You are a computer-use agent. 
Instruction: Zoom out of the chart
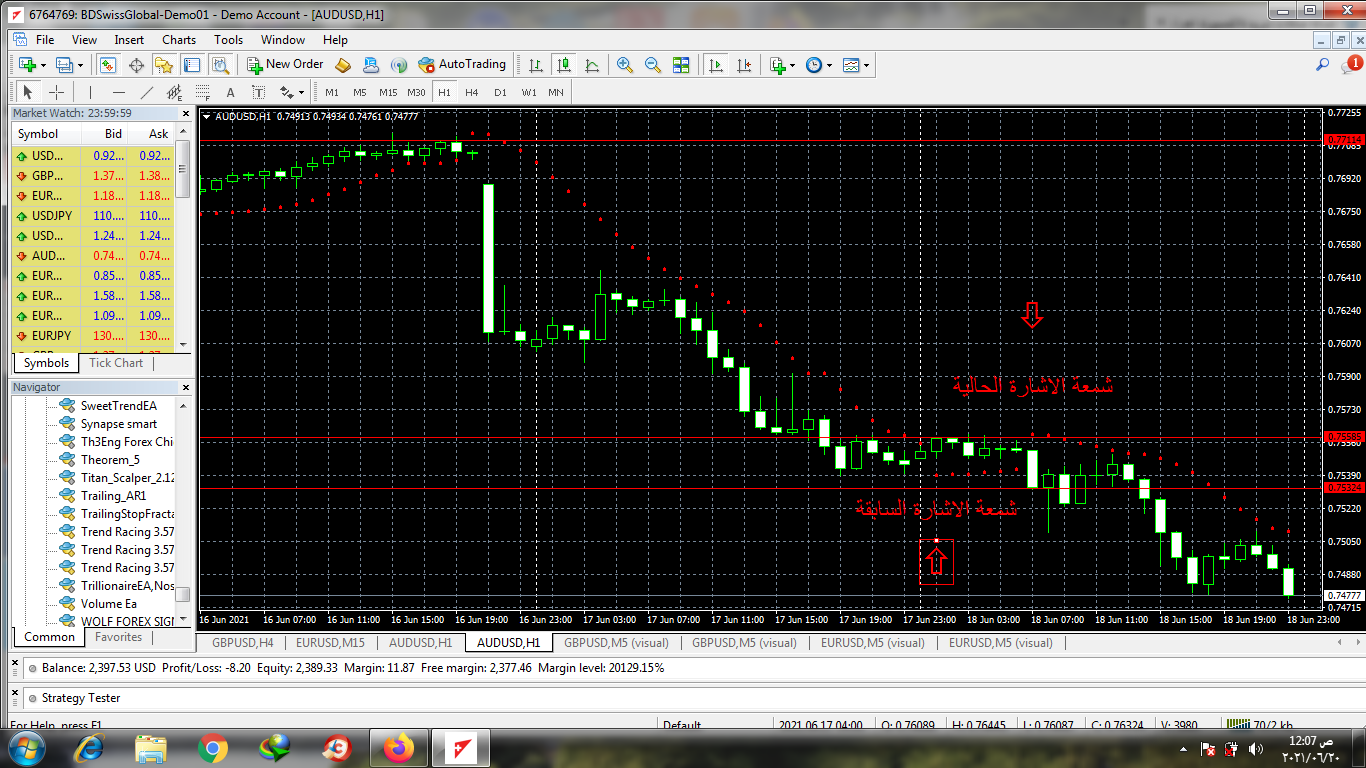pos(653,65)
